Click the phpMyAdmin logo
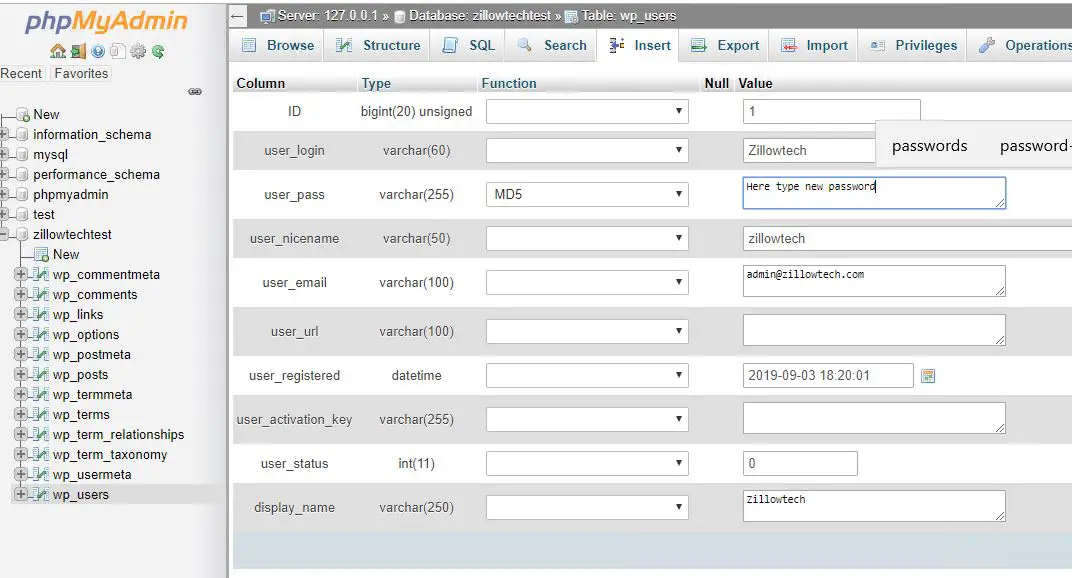The width and height of the screenshot is (1072, 578). point(106,21)
